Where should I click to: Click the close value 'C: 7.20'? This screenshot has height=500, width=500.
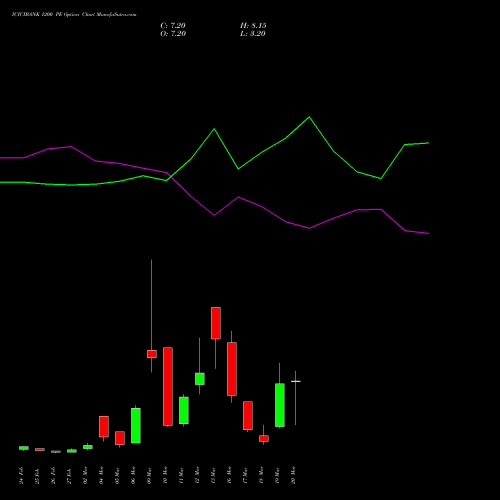click(x=173, y=26)
